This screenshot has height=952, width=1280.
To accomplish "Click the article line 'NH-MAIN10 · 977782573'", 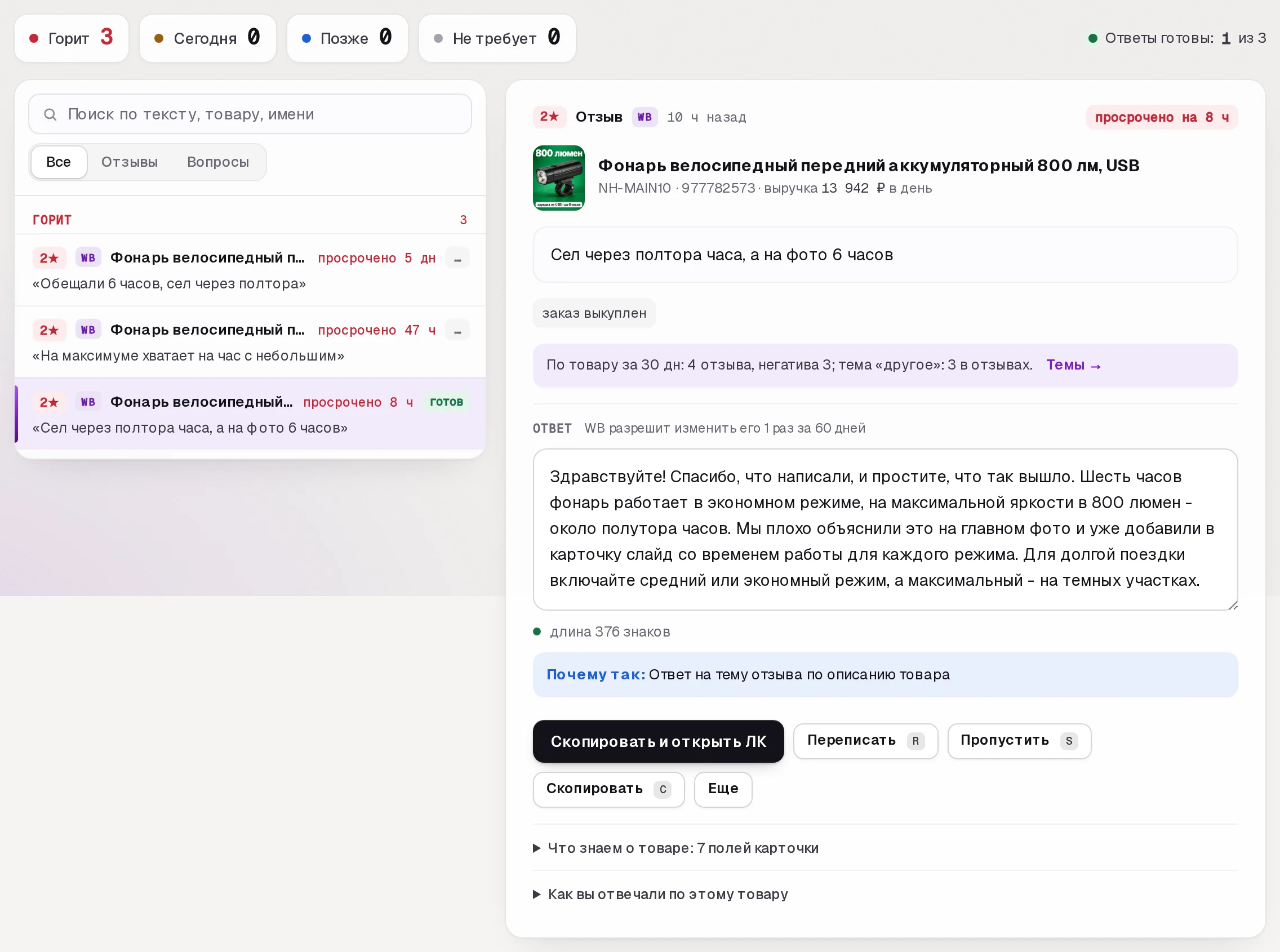I will [677, 188].
